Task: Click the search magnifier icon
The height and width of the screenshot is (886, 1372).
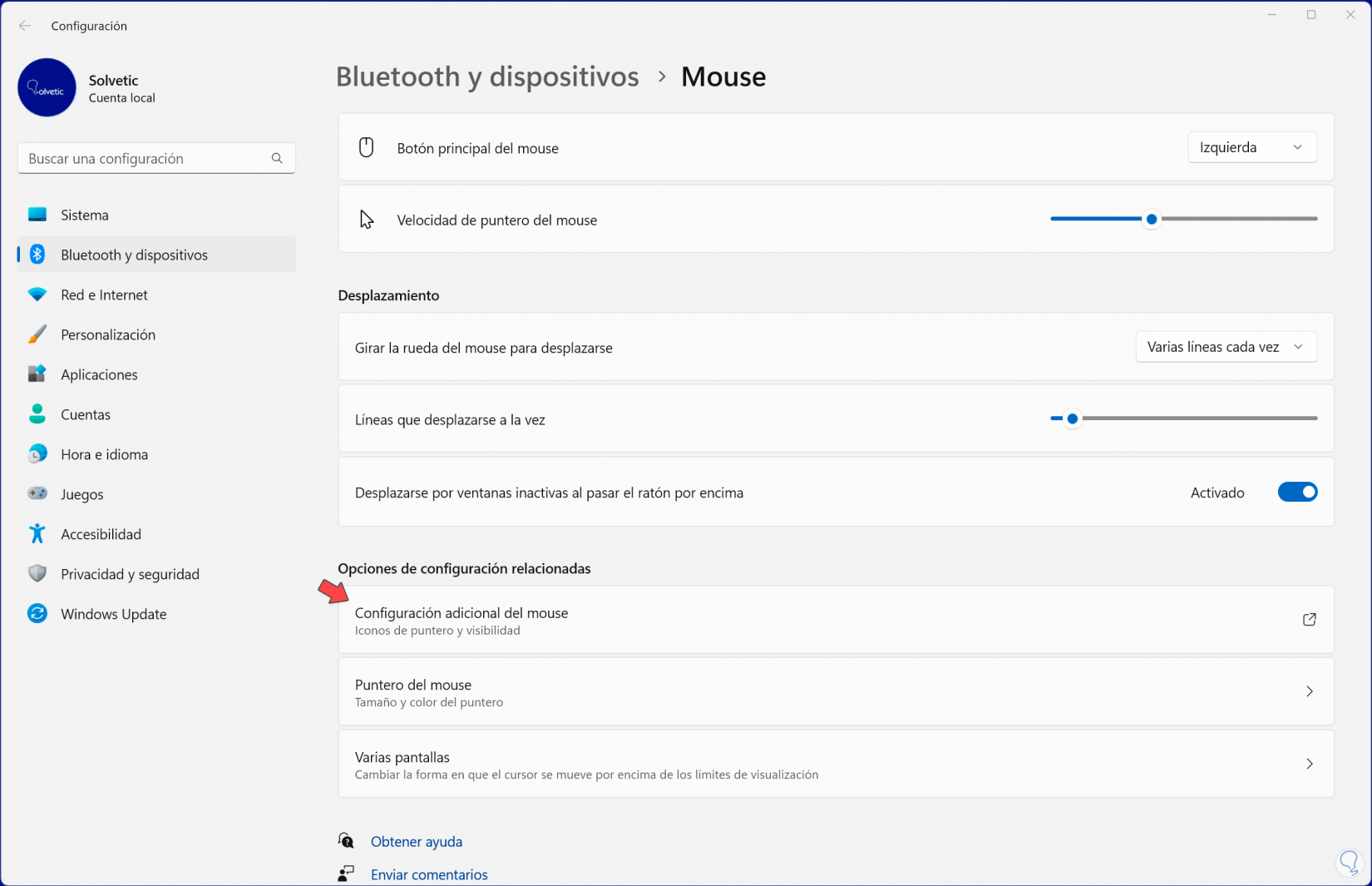Action: point(277,158)
